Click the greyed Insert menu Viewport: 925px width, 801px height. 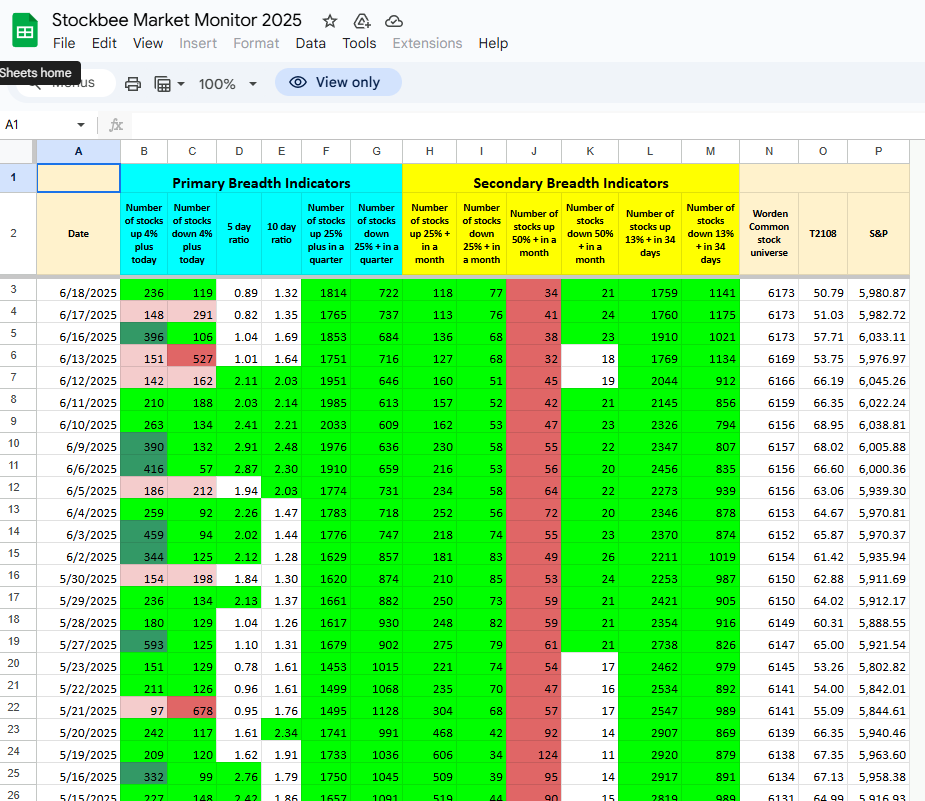point(198,44)
